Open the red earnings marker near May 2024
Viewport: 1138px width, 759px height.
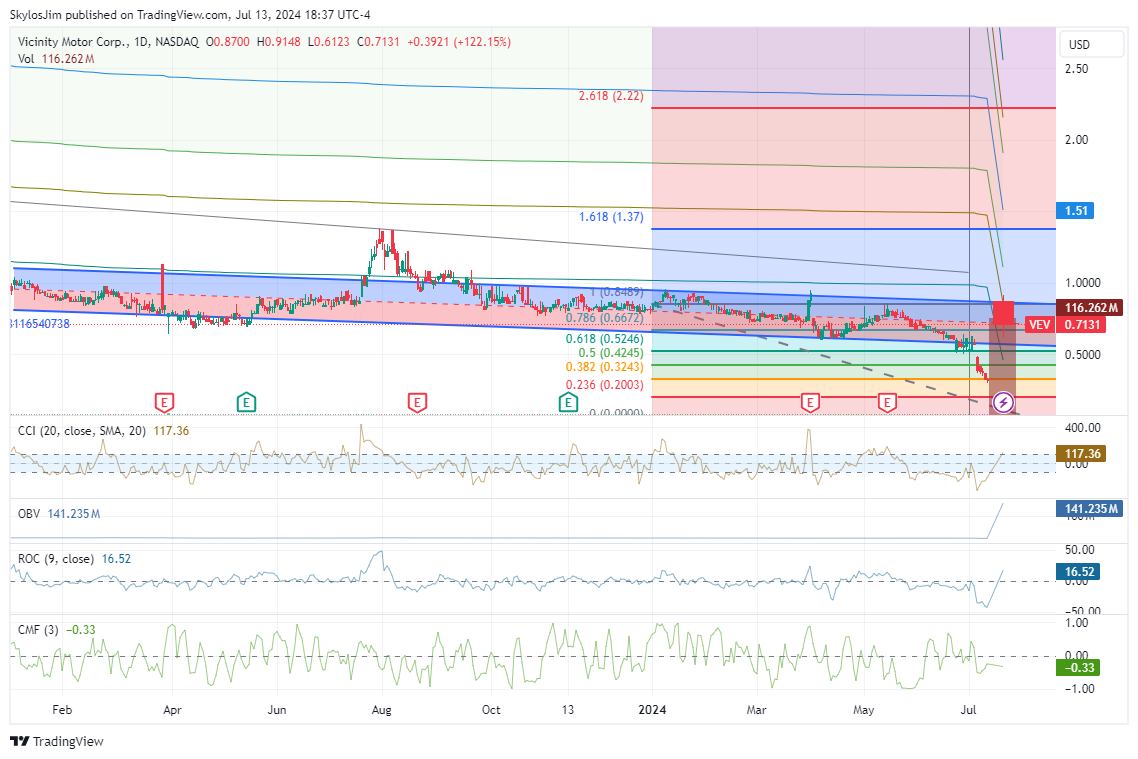886,402
